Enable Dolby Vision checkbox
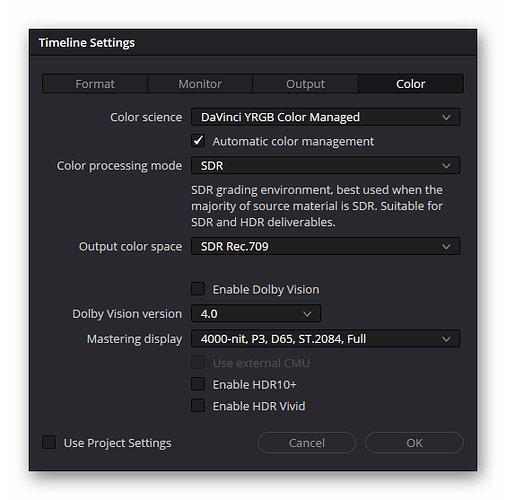Viewport: 506px width, 500px height. (198, 289)
